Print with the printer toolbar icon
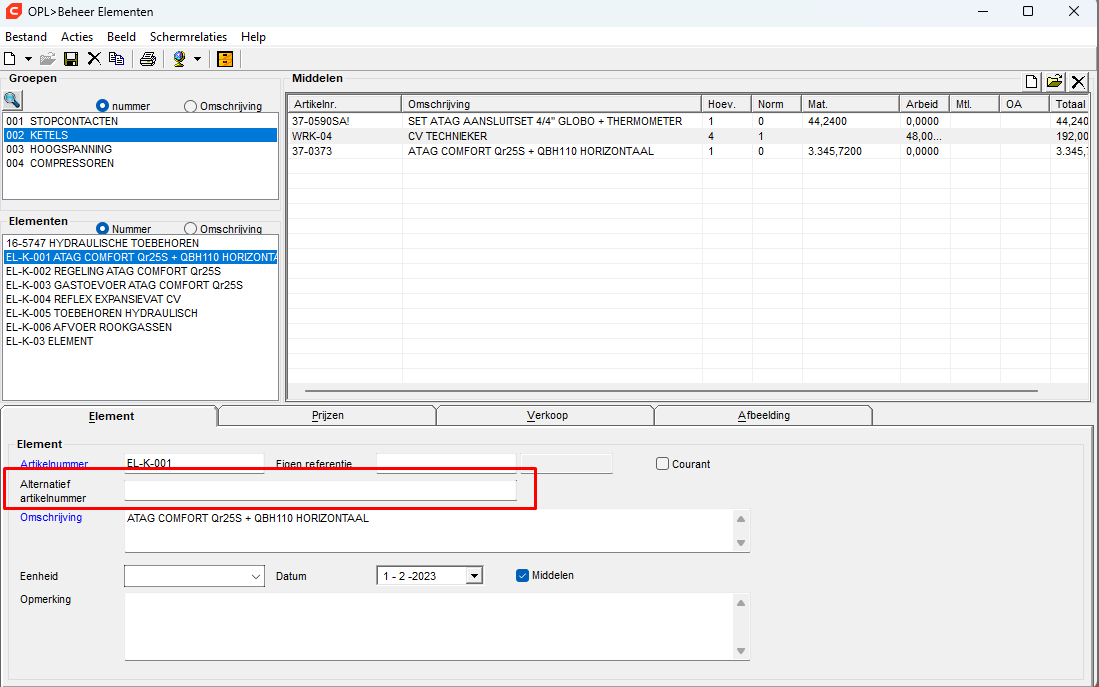 coord(147,59)
